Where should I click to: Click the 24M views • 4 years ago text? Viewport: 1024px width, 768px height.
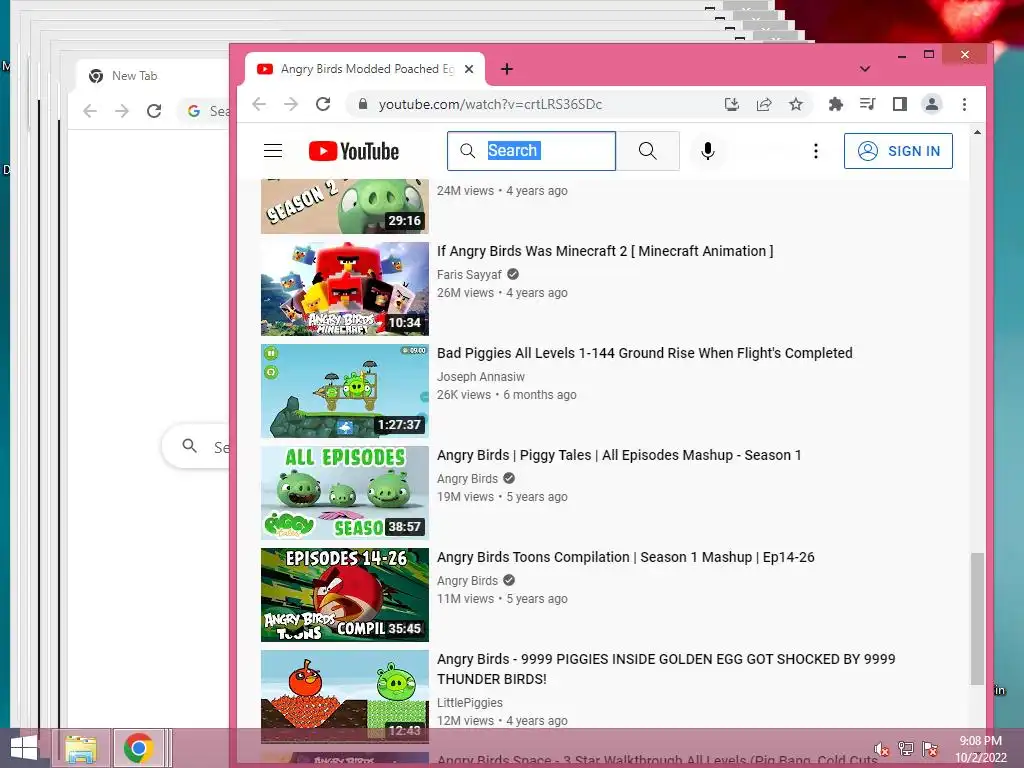pos(502,191)
